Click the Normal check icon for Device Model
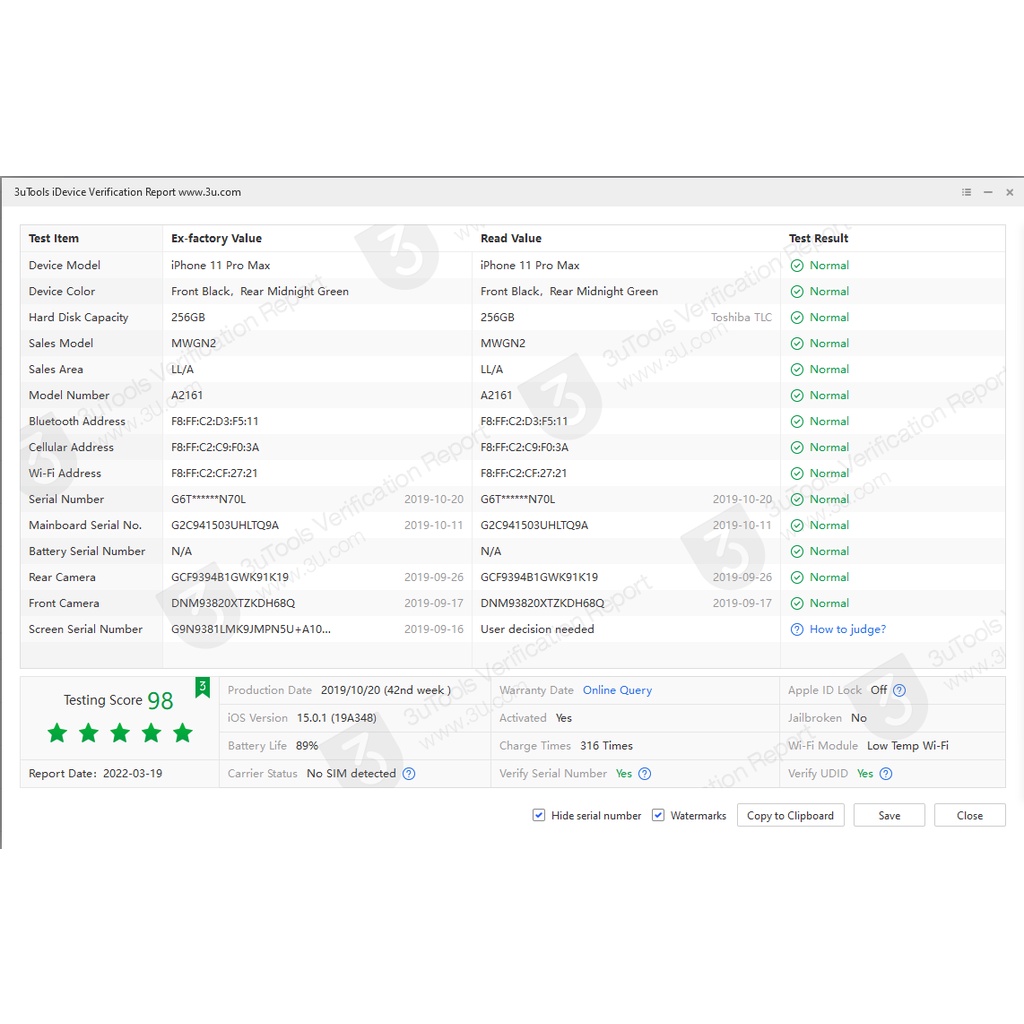The image size is (1024, 1024). [797, 266]
